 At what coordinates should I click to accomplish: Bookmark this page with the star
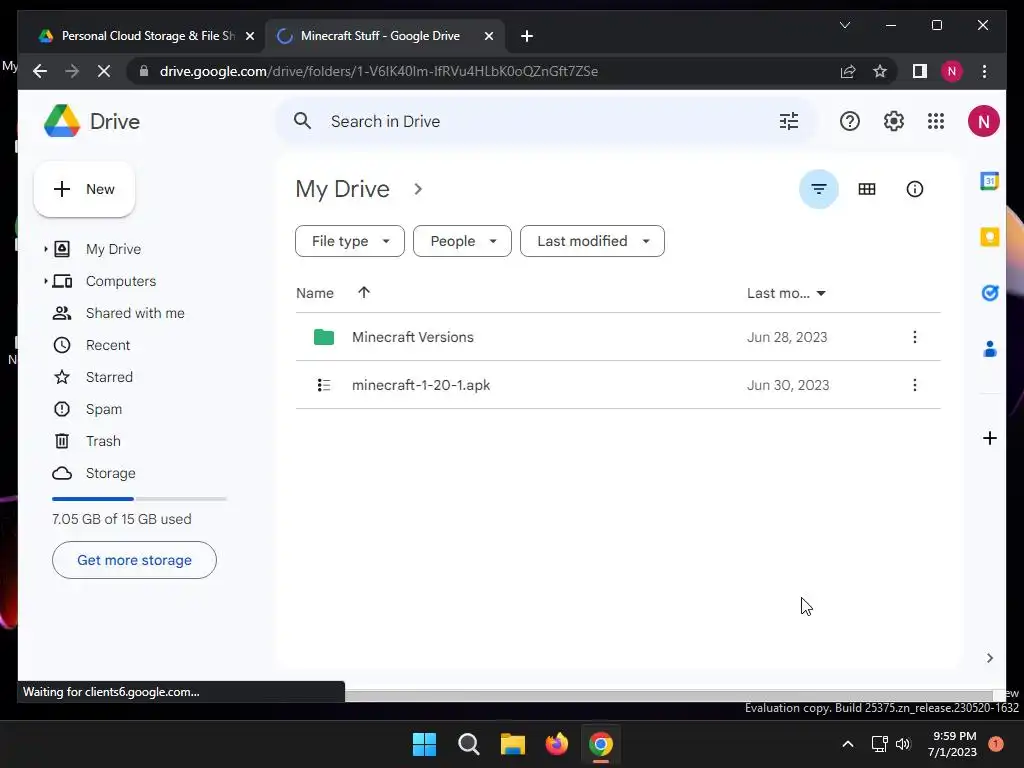click(x=880, y=71)
